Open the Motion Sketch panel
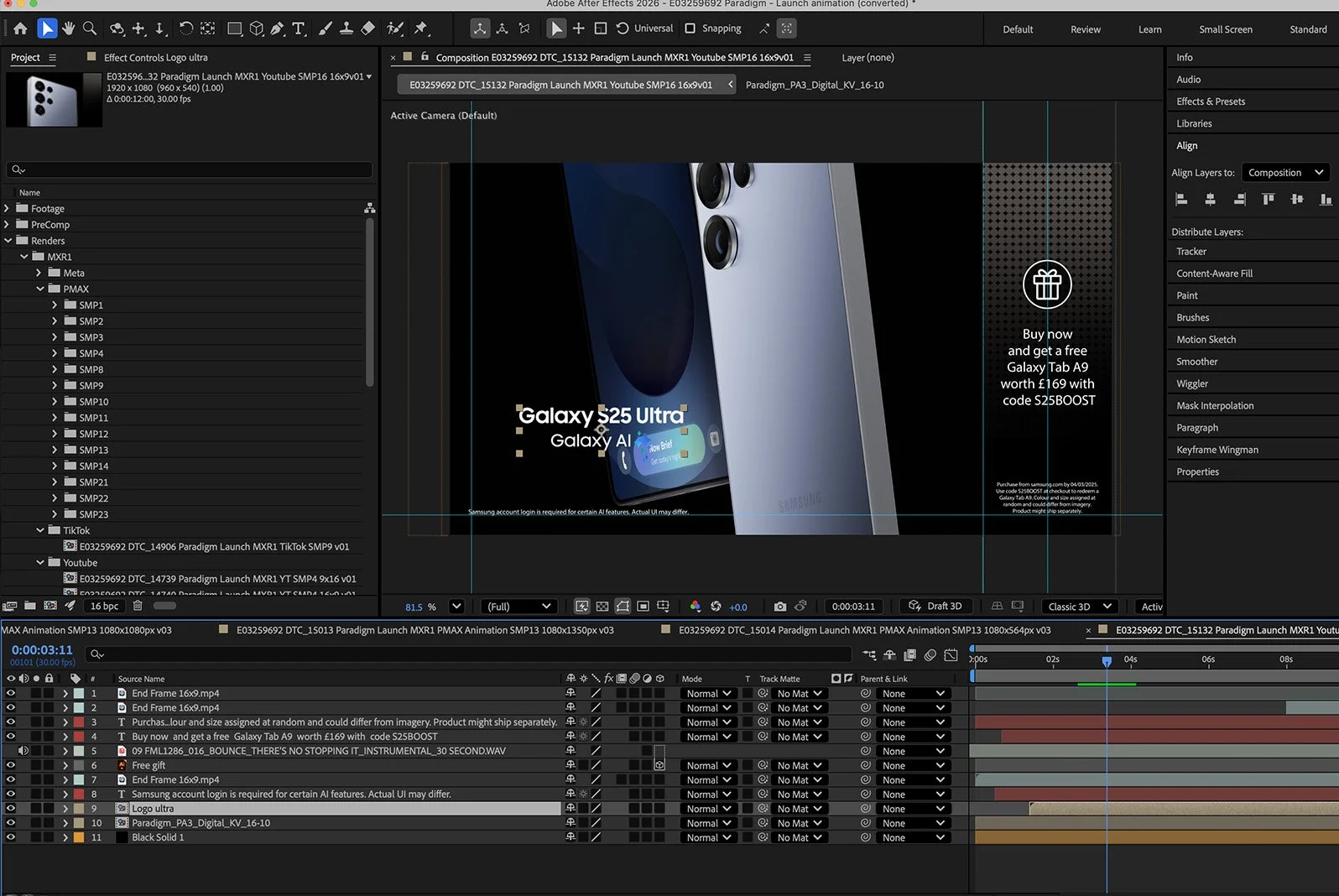This screenshot has width=1339, height=896. pyautogui.click(x=1206, y=340)
